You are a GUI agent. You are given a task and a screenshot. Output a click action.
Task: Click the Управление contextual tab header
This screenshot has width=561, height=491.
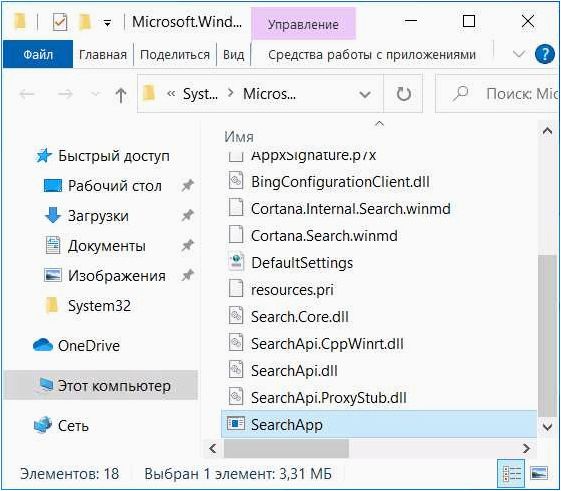click(x=303, y=24)
